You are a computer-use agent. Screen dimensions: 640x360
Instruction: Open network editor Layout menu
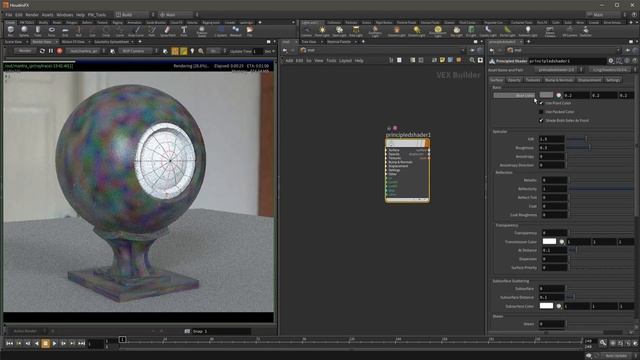[345, 60]
